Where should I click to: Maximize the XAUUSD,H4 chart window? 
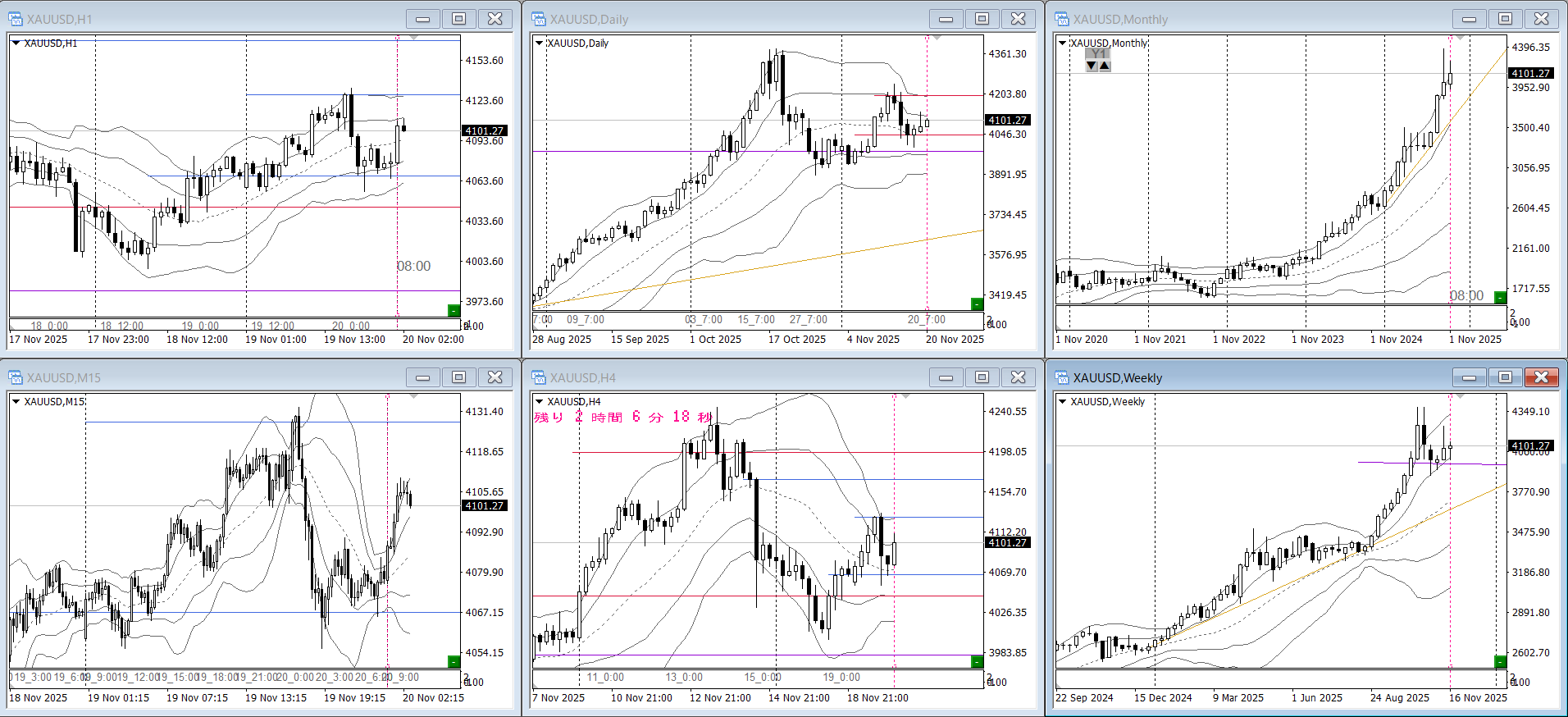[982, 377]
